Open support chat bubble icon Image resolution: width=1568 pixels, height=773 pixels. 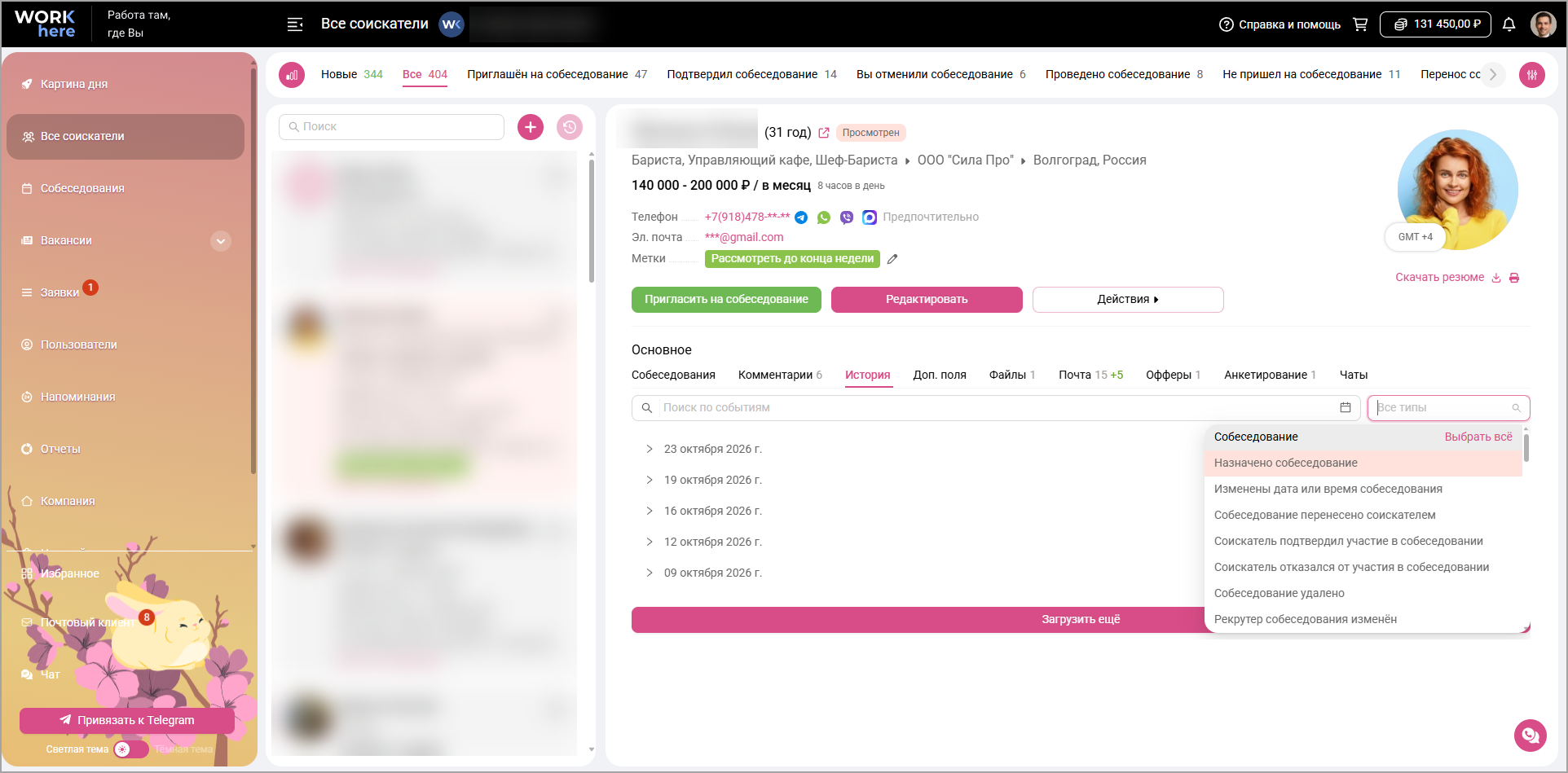pyautogui.click(x=1531, y=736)
